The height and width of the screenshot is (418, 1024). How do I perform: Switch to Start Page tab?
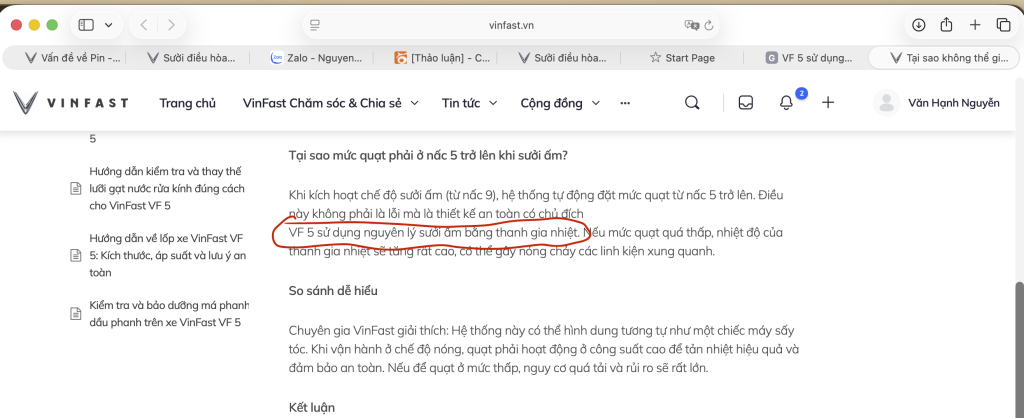[682, 57]
